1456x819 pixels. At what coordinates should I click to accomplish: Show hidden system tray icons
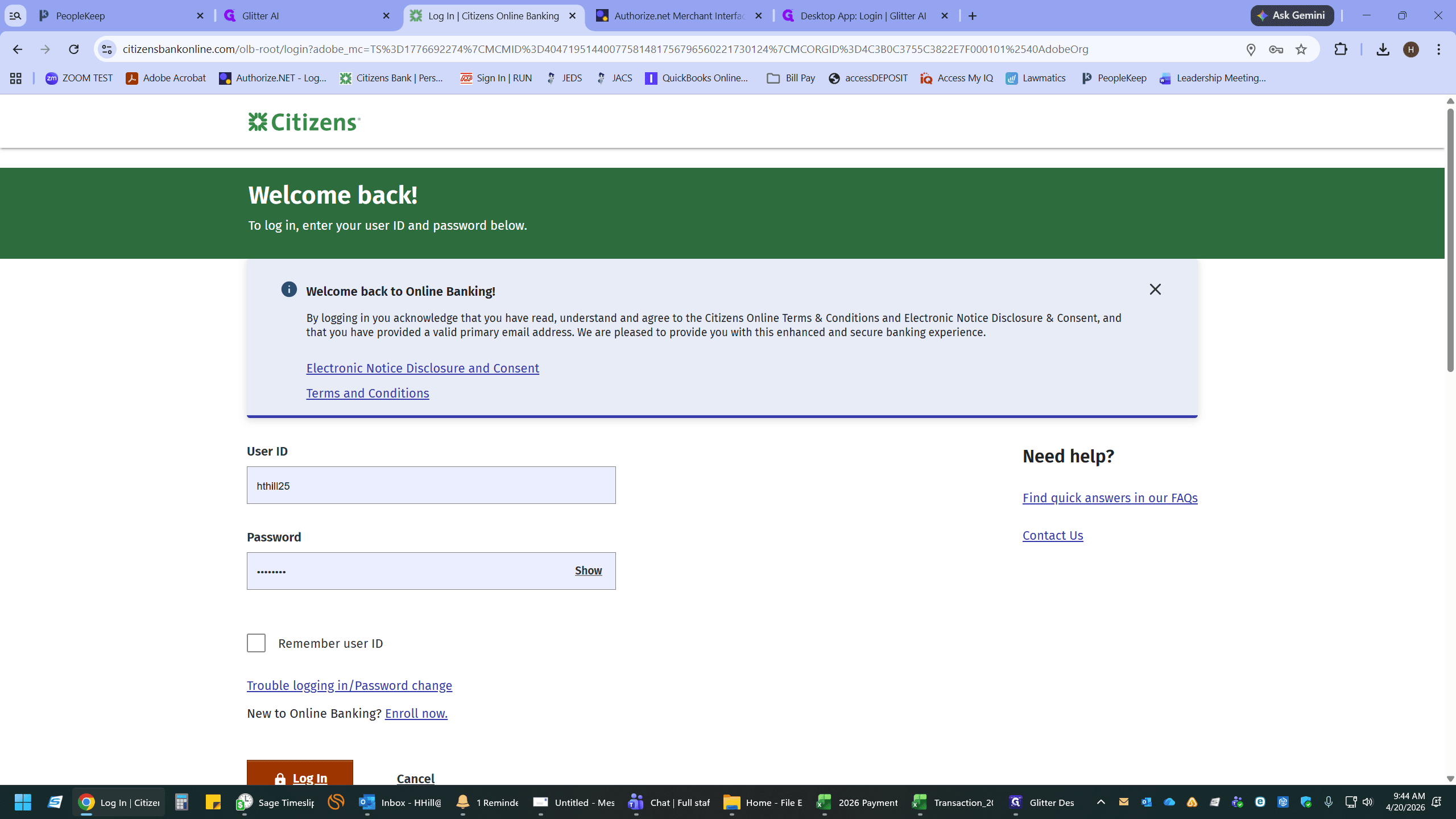[1101, 802]
